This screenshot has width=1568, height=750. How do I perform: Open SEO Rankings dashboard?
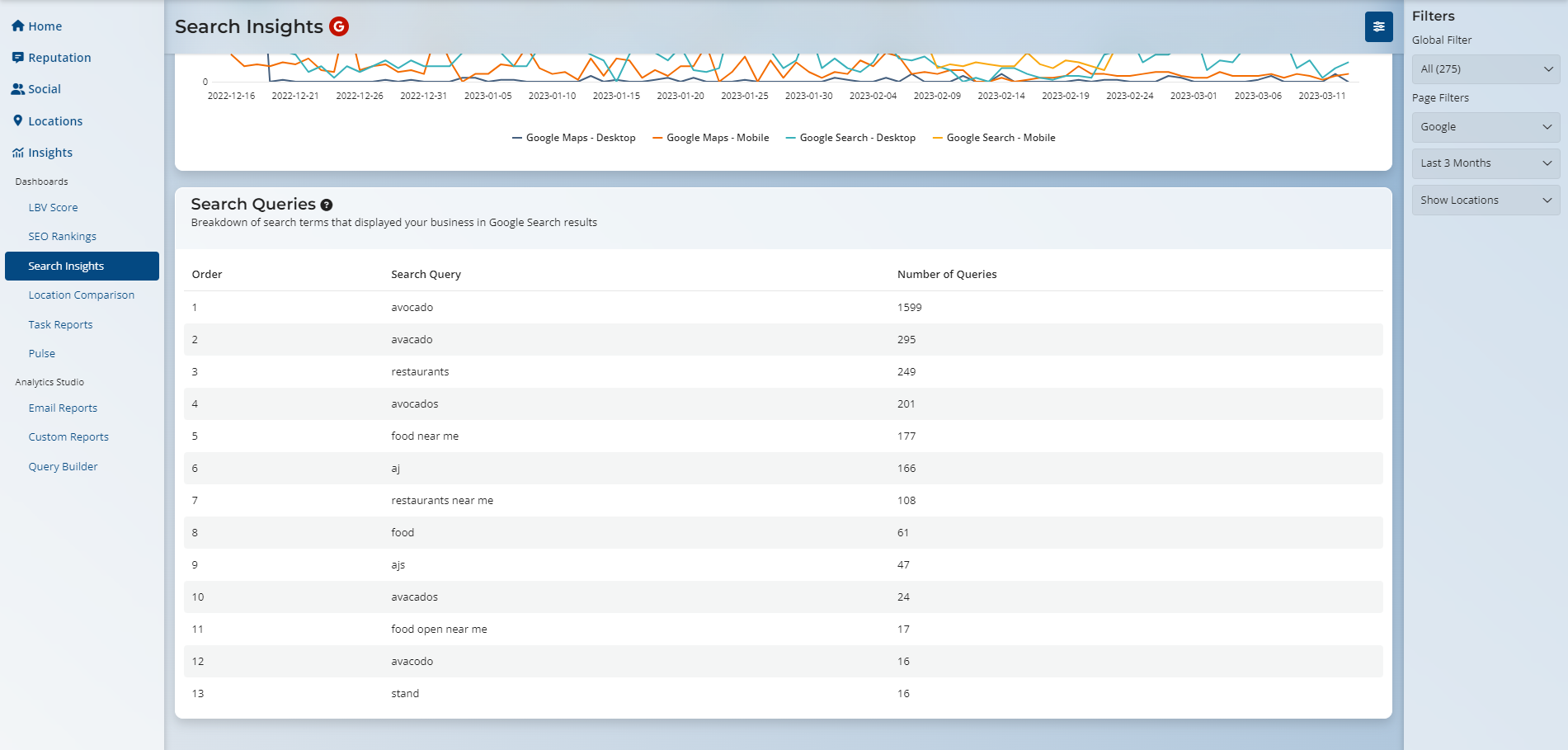coord(63,237)
